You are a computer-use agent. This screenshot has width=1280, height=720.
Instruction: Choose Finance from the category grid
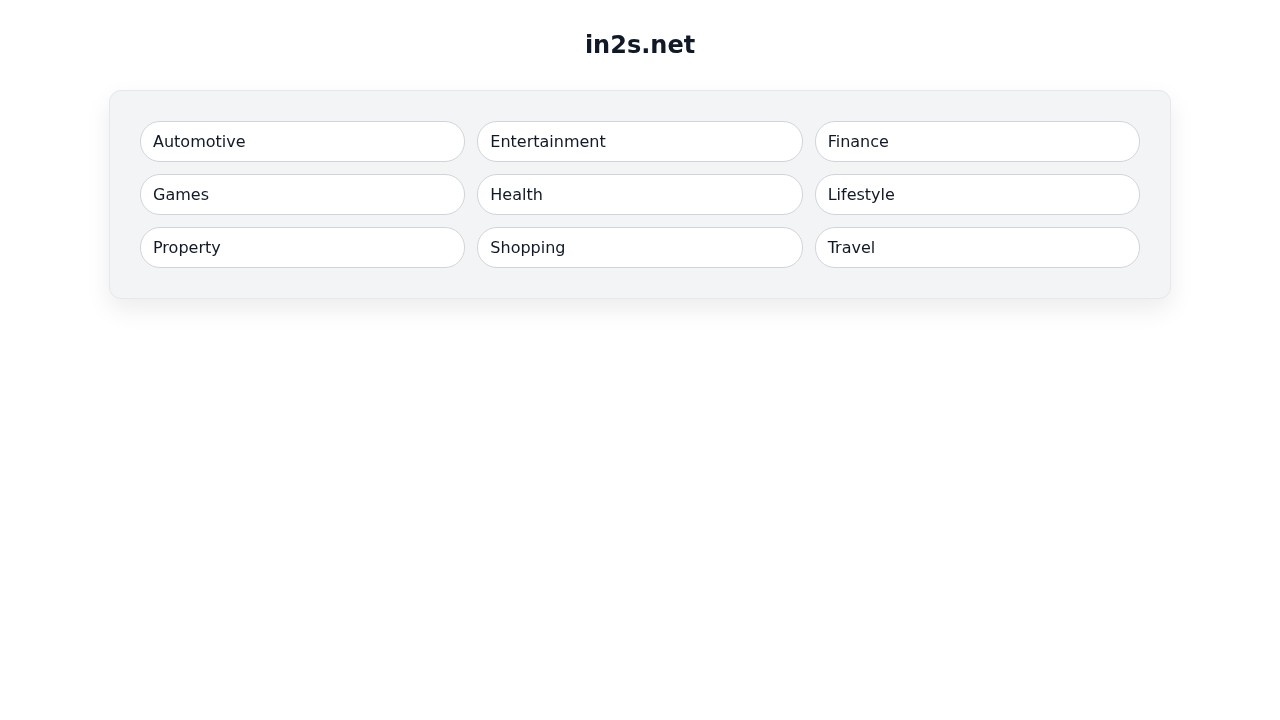[976, 141]
